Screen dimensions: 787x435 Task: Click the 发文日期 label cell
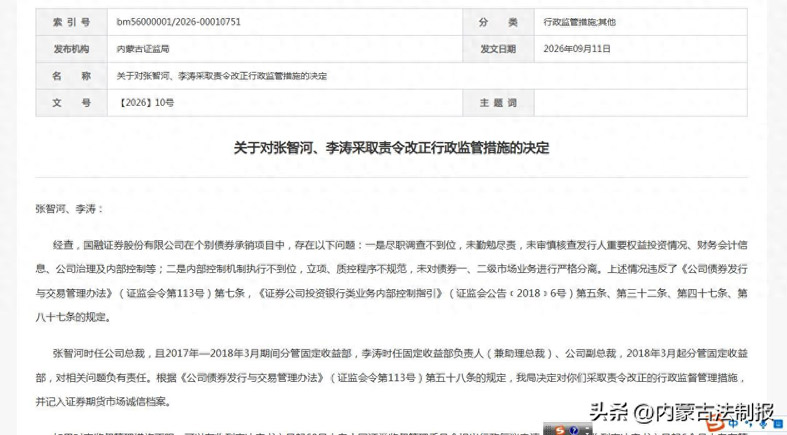click(498, 49)
